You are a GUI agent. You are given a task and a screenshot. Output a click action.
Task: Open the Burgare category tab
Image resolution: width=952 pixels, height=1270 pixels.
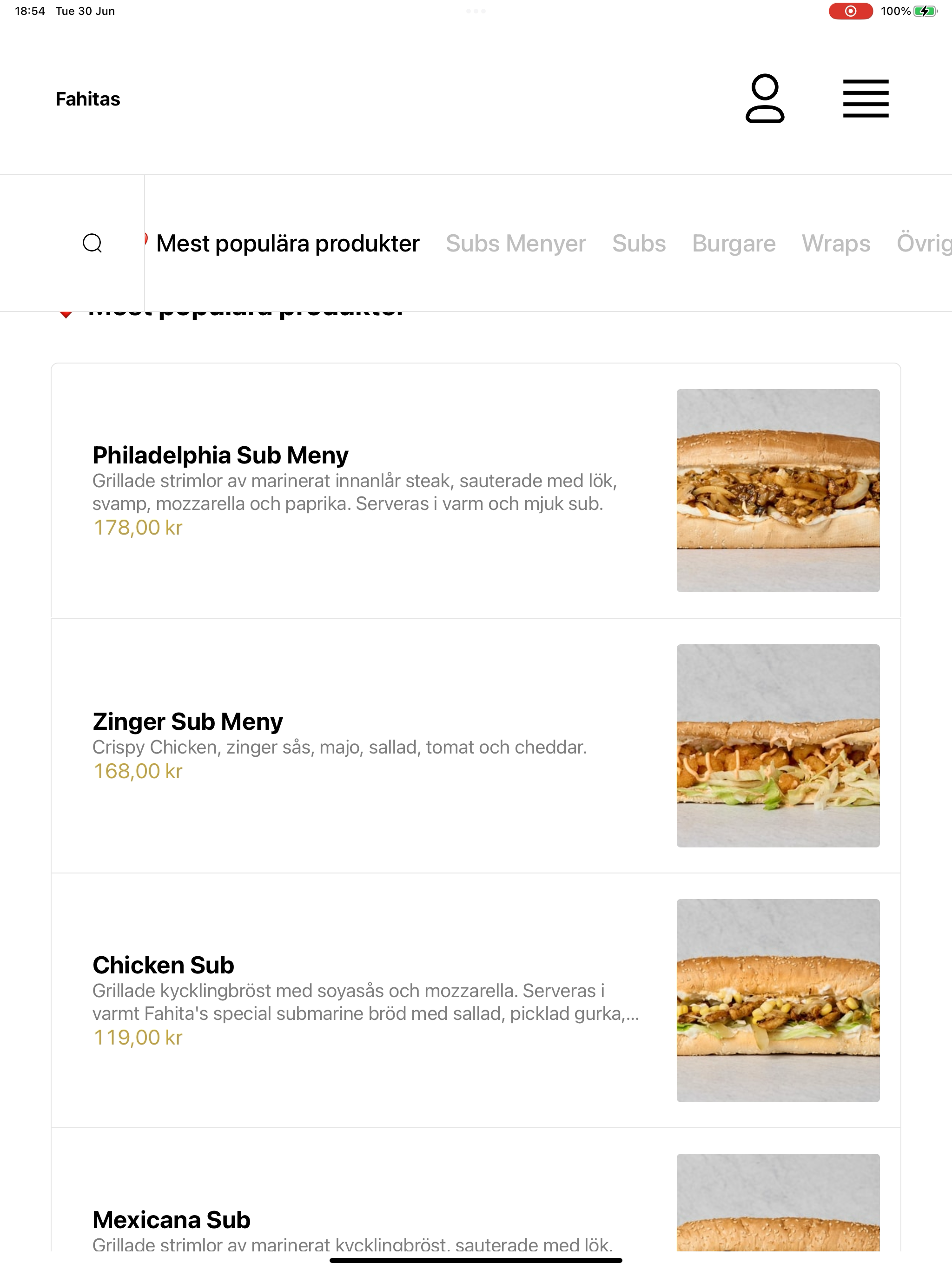pos(734,244)
